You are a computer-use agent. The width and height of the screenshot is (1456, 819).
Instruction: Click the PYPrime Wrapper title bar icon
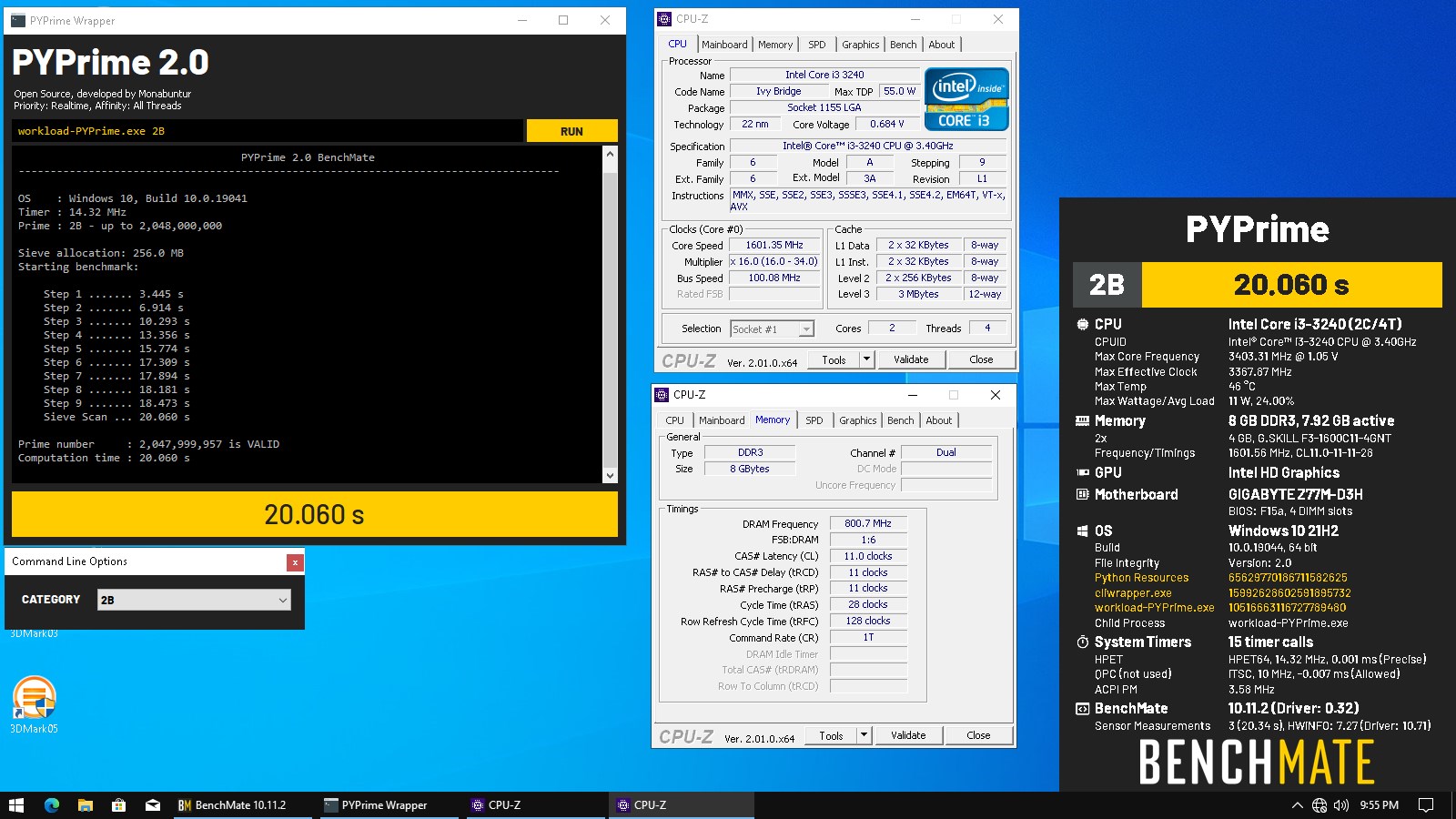tap(17, 20)
